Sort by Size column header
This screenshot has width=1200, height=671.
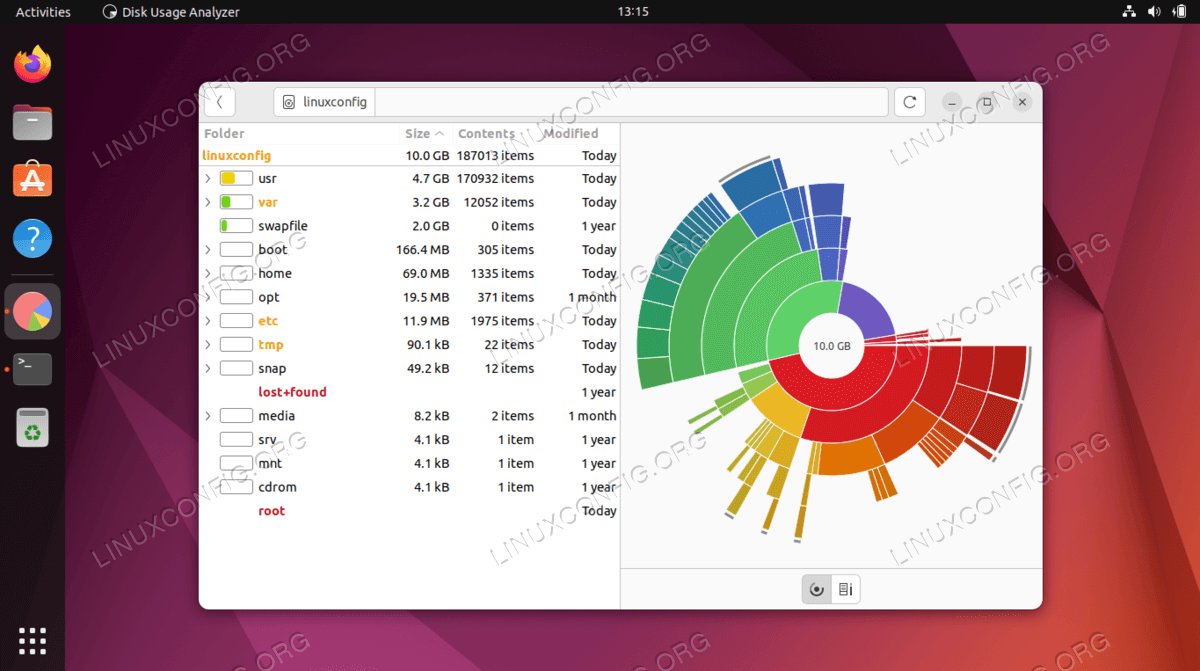pos(424,134)
